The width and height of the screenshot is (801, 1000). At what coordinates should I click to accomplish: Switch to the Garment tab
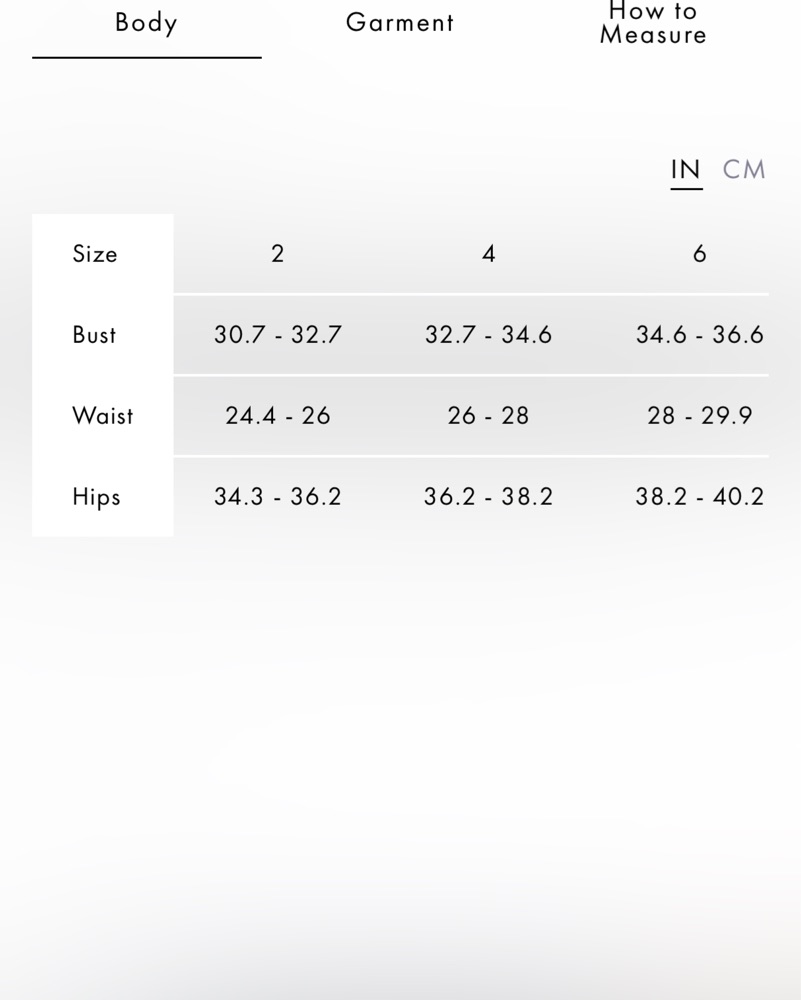tap(400, 23)
